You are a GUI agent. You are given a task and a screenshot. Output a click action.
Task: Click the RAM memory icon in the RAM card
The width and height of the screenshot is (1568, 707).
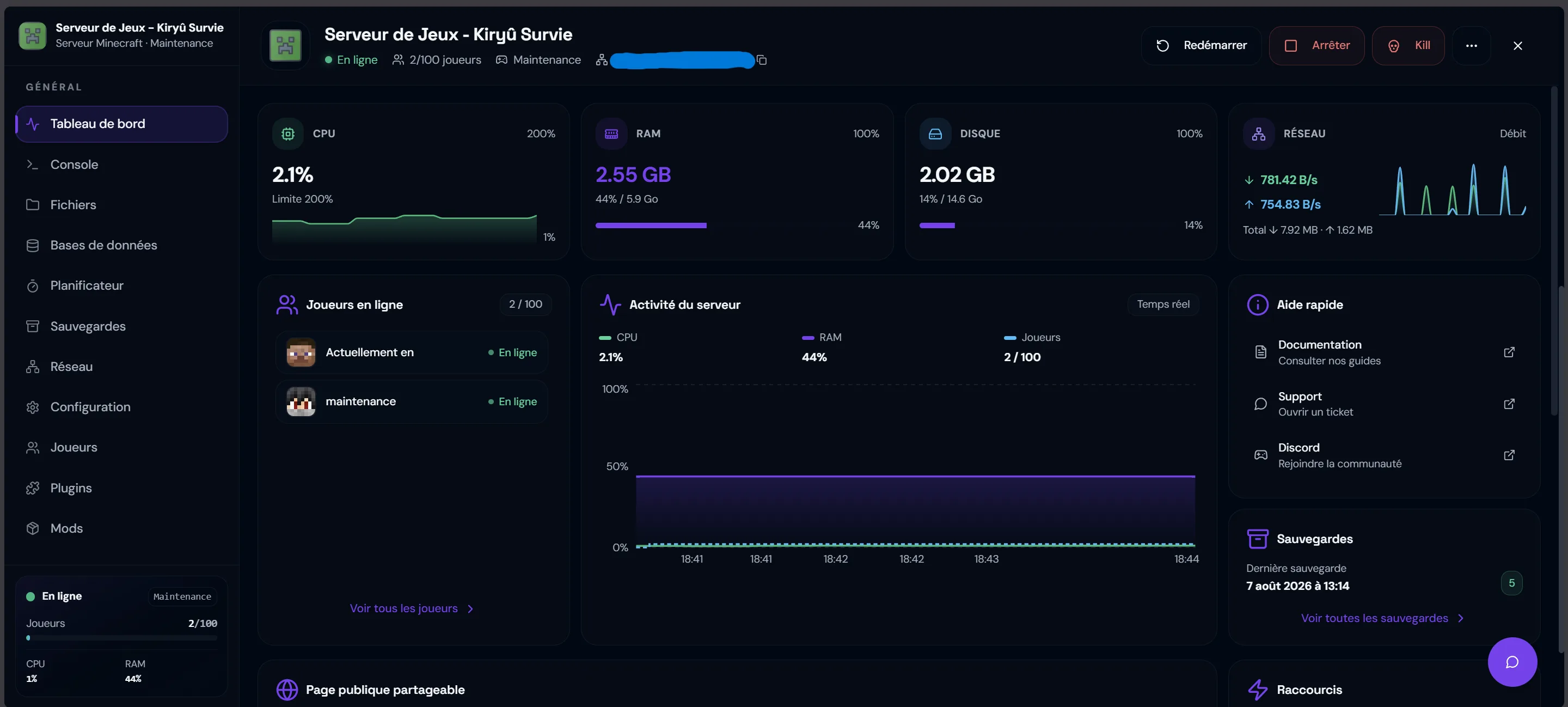coord(611,133)
